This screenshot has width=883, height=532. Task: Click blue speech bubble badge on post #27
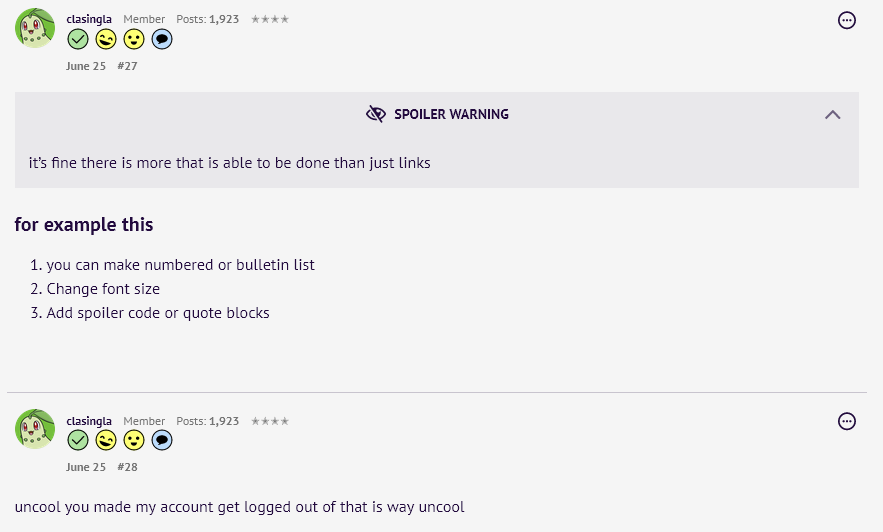pos(162,39)
